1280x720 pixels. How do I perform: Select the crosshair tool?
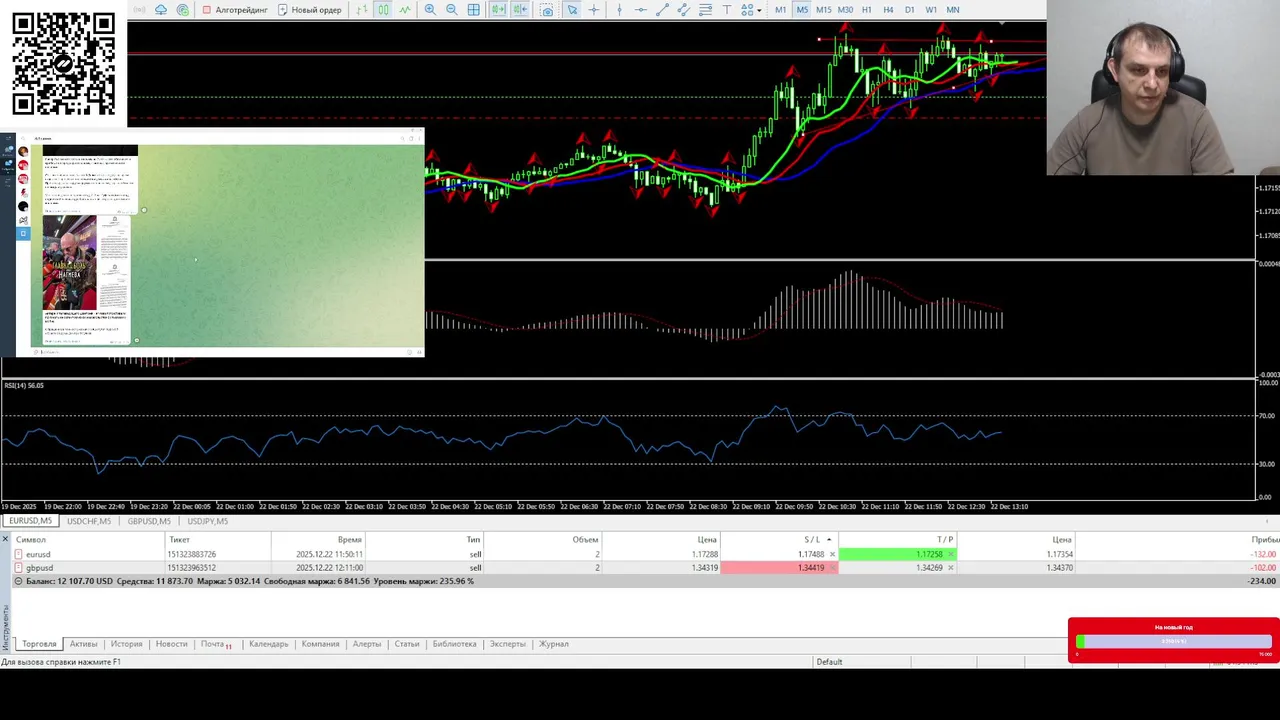(x=593, y=9)
